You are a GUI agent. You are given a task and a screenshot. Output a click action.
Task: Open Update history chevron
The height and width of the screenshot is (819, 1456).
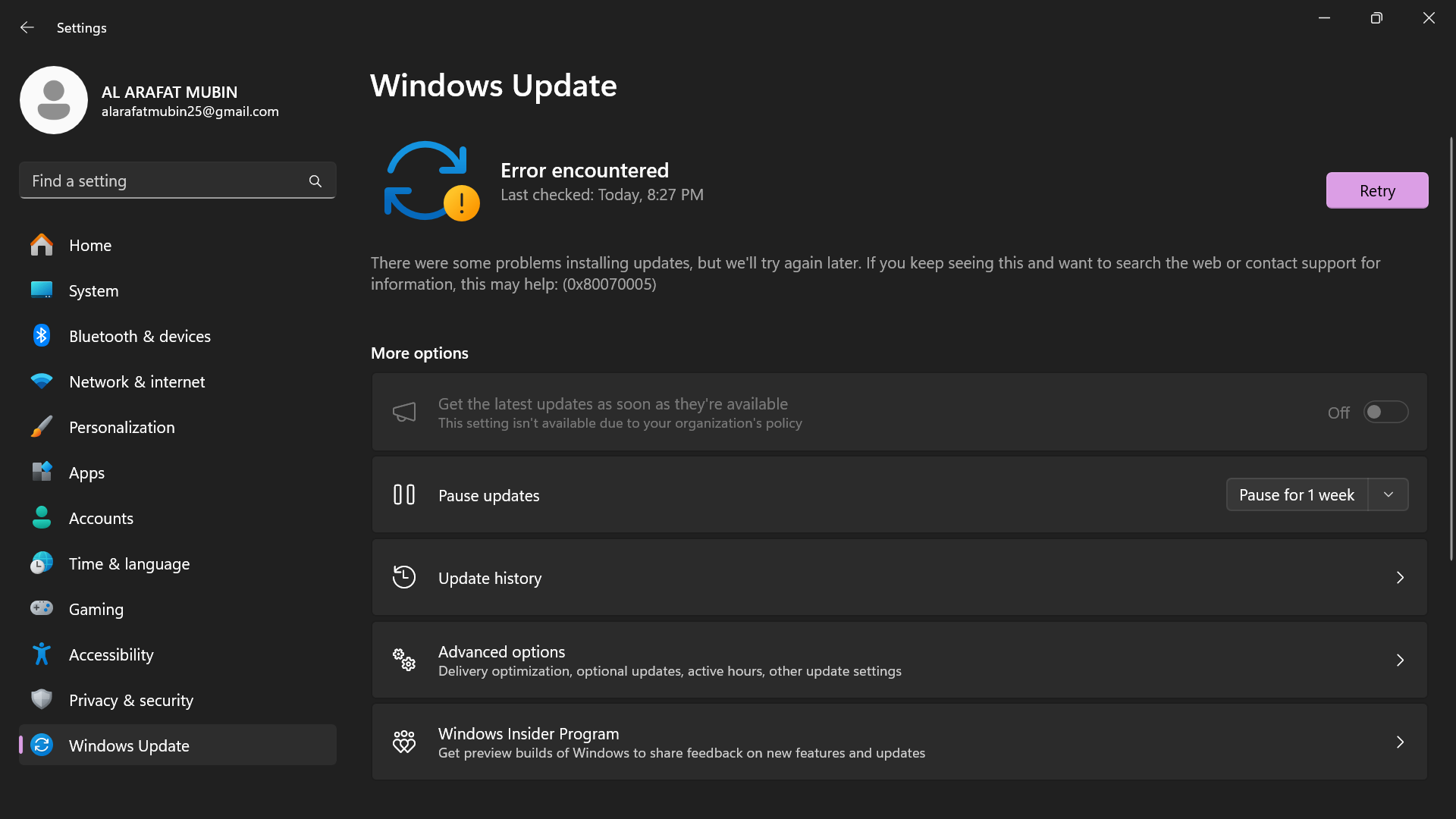point(1400,578)
